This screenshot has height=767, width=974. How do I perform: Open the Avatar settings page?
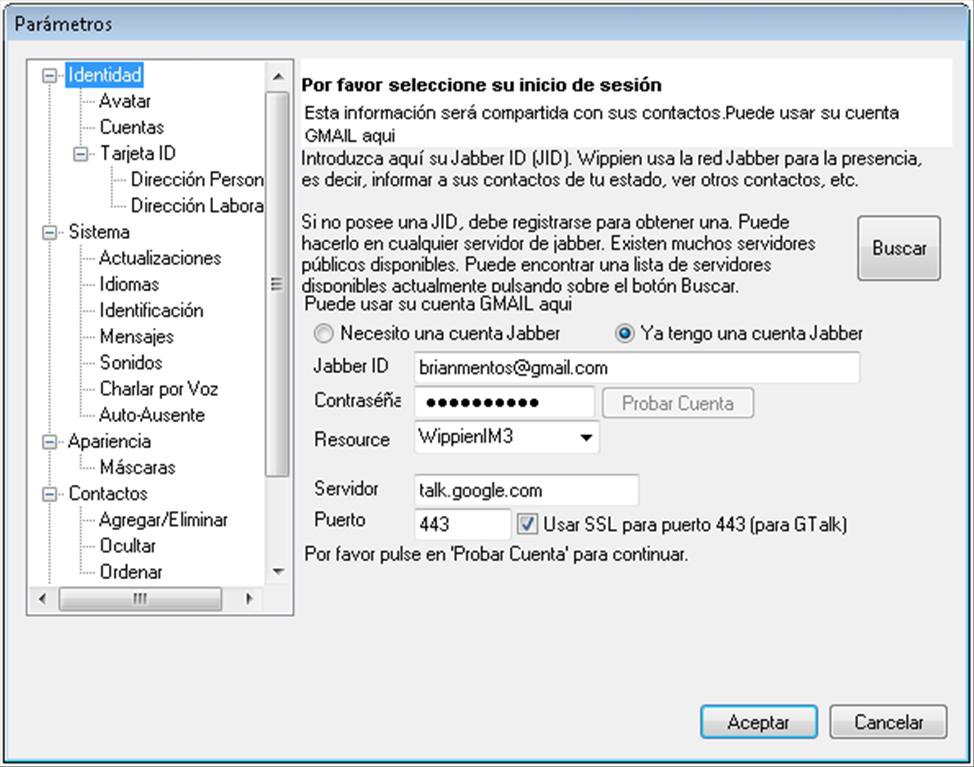[125, 101]
